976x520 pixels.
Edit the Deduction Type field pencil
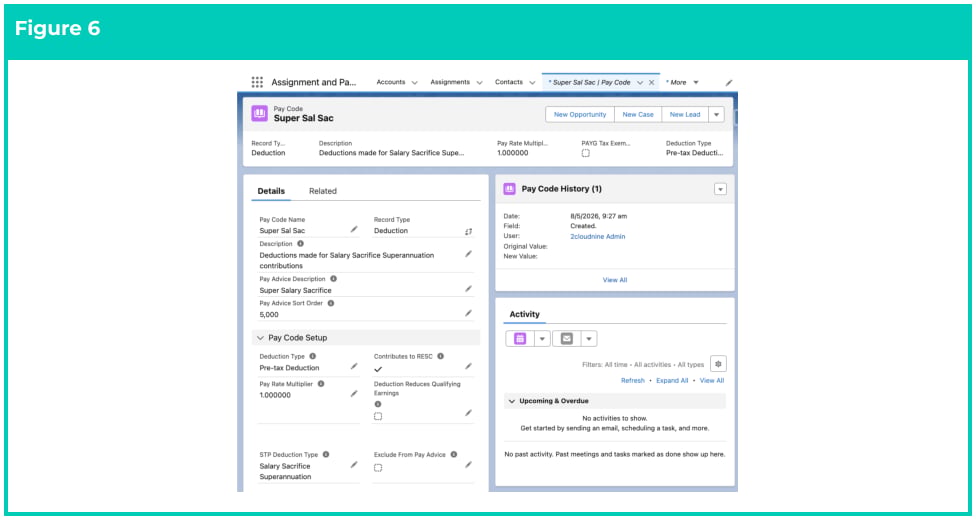point(354,366)
